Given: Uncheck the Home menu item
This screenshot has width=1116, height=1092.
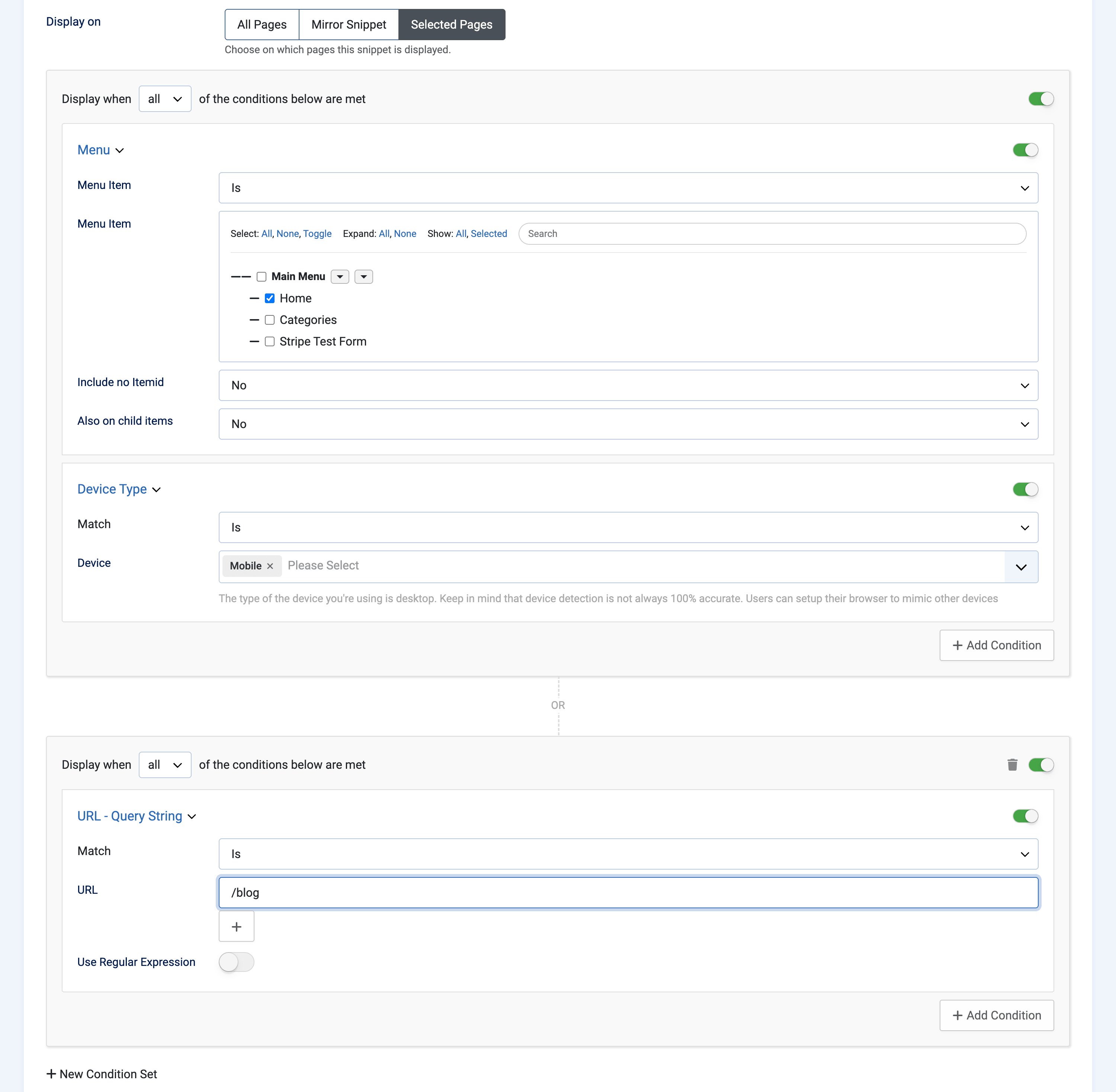Looking at the screenshot, I should coord(270,298).
